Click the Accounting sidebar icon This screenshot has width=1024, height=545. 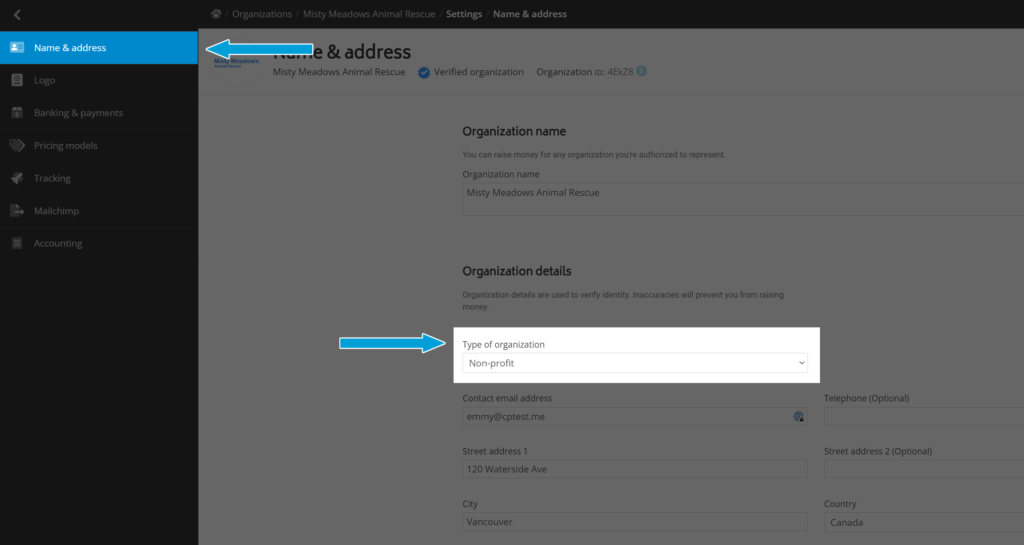tap(17, 243)
